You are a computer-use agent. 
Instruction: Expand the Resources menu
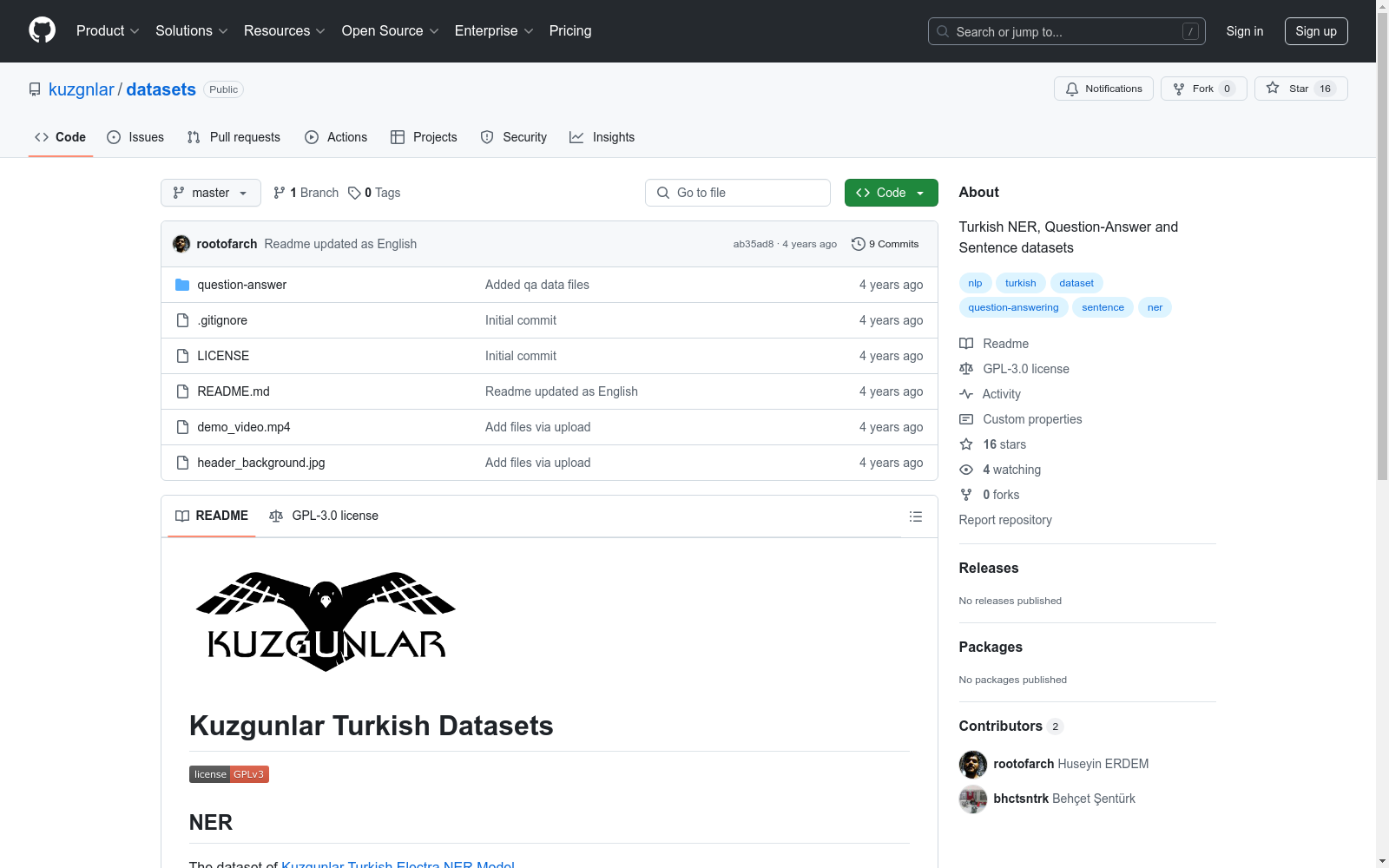pyautogui.click(x=285, y=31)
